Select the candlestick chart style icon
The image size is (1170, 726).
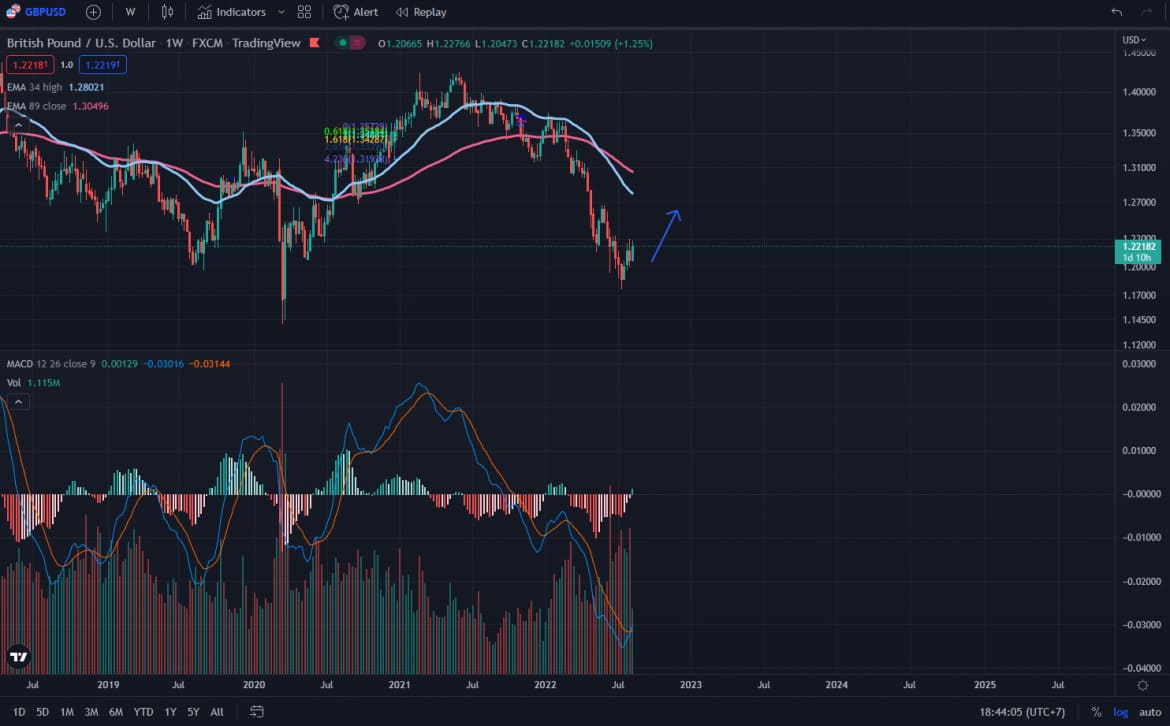(x=167, y=12)
